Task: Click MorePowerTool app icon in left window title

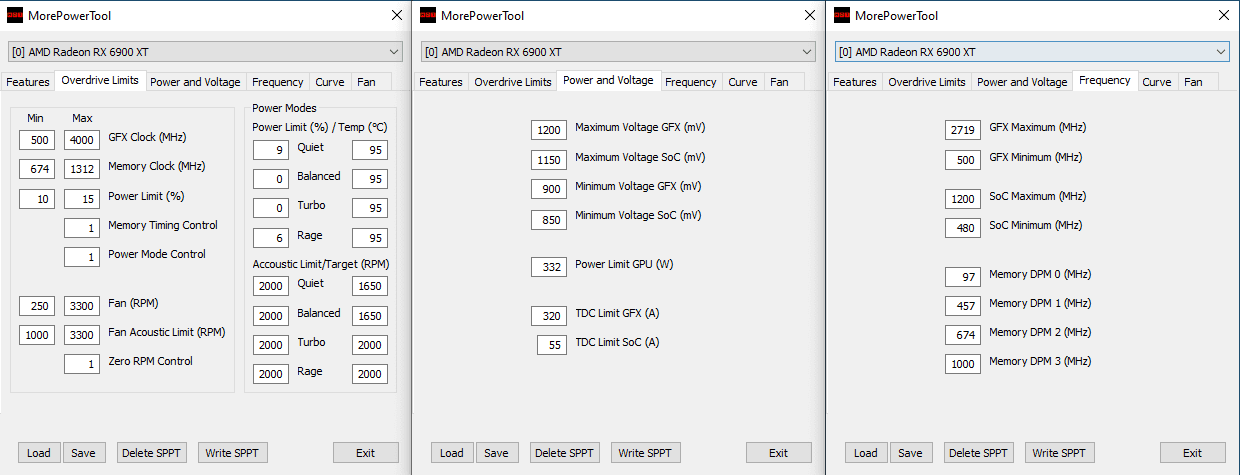Action: [x=16, y=15]
